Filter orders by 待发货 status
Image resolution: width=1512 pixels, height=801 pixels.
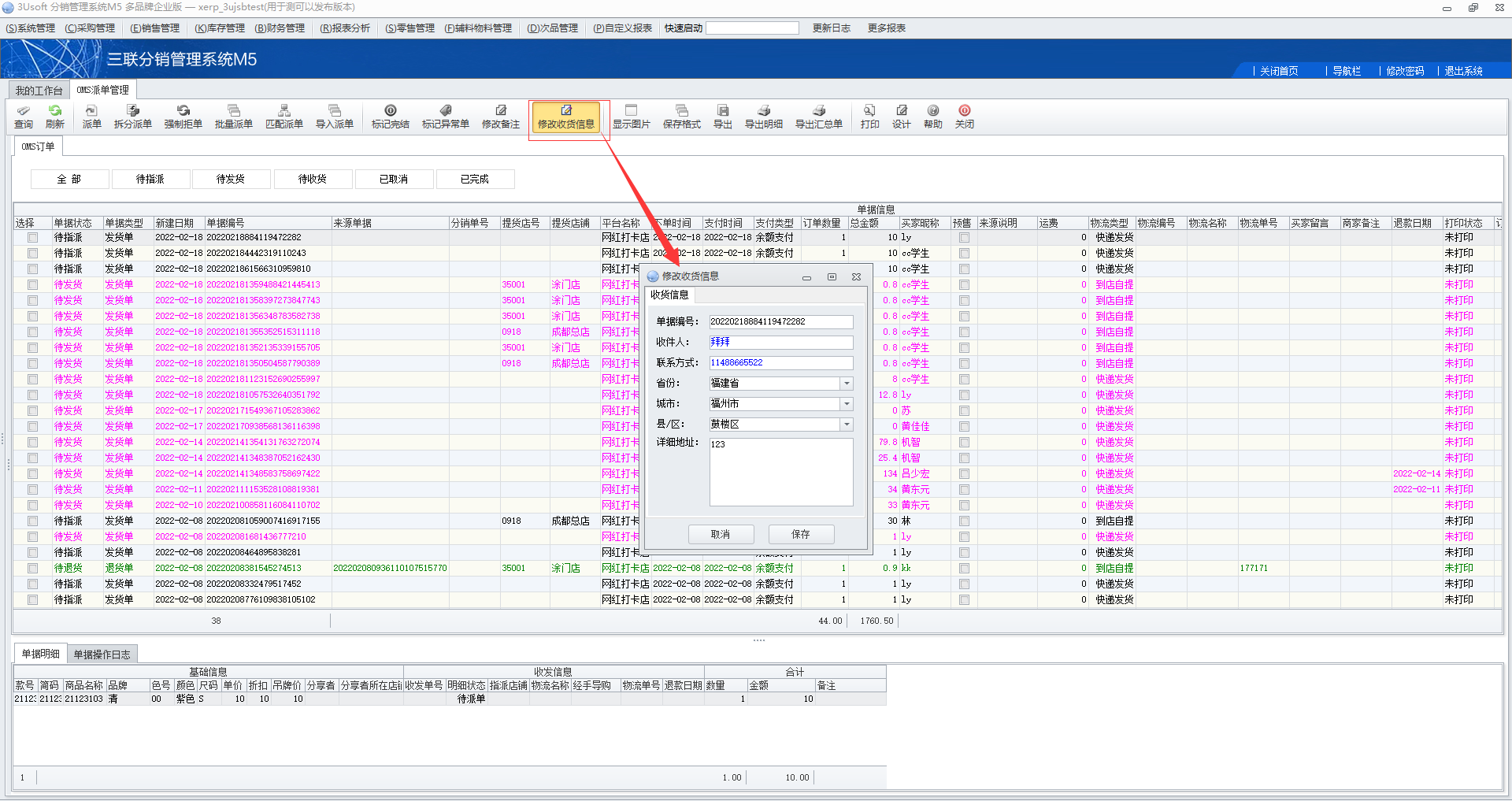(231, 180)
